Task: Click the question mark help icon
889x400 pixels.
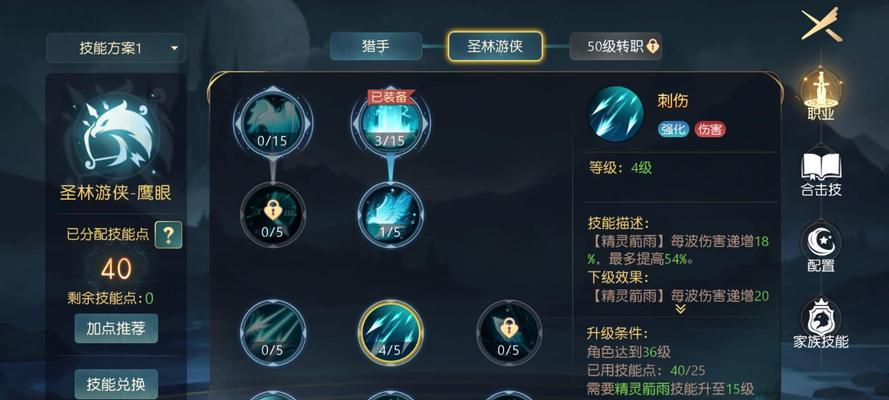Action: pos(168,235)
